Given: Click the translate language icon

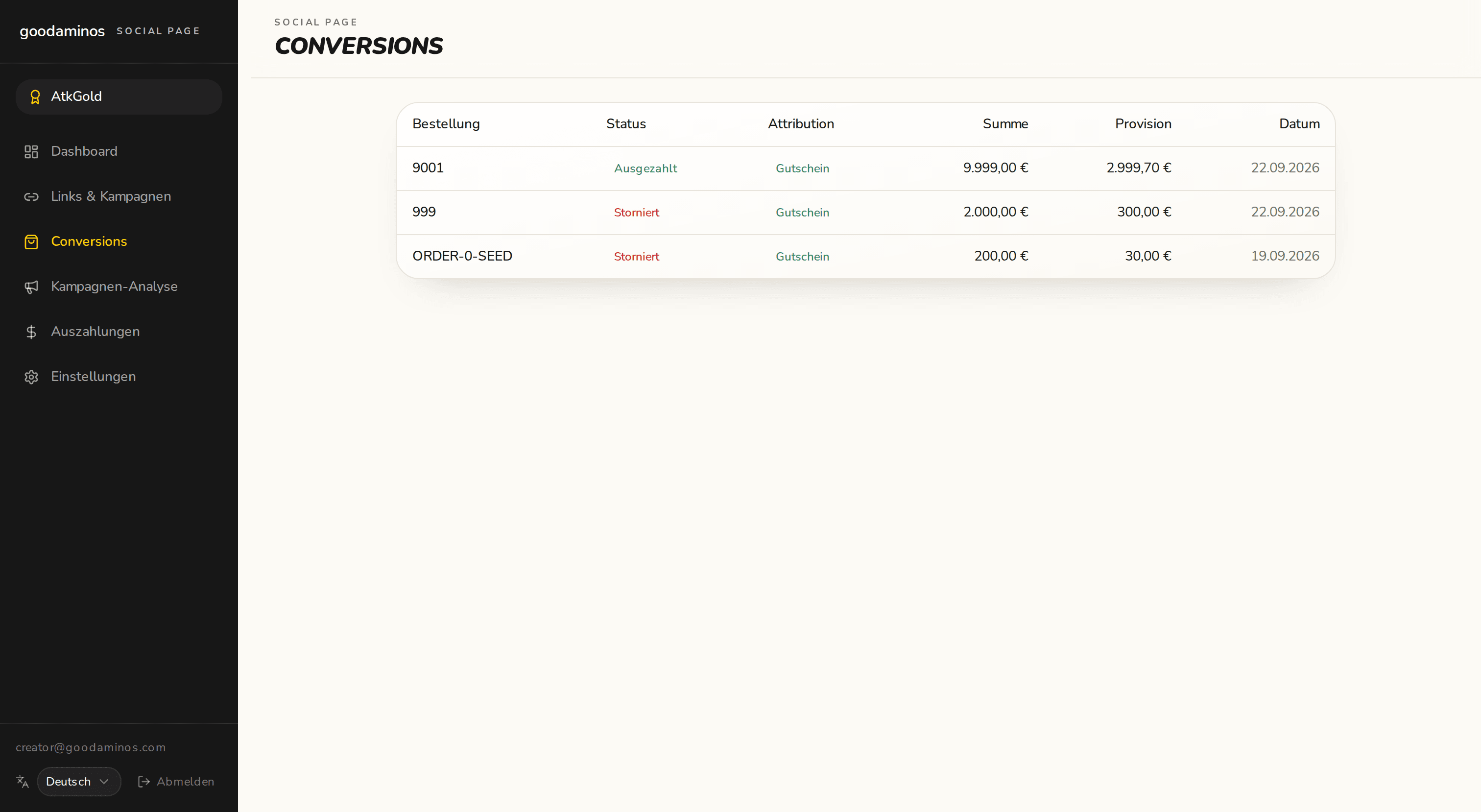Looking at the screenshot, I should (23, 782).
